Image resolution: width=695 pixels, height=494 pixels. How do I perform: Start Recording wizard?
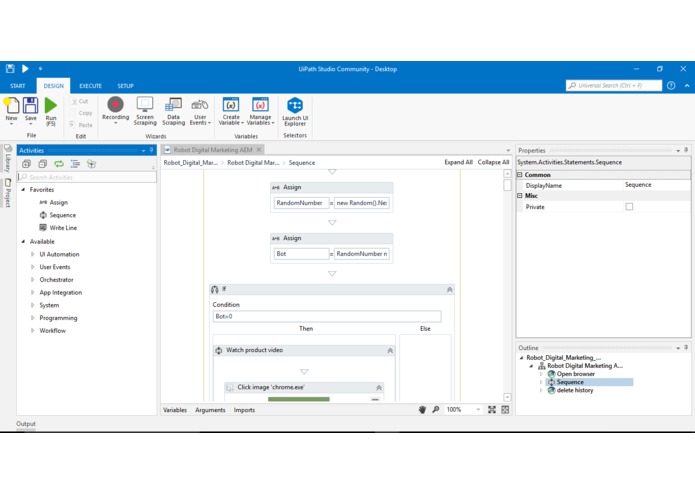115,110
